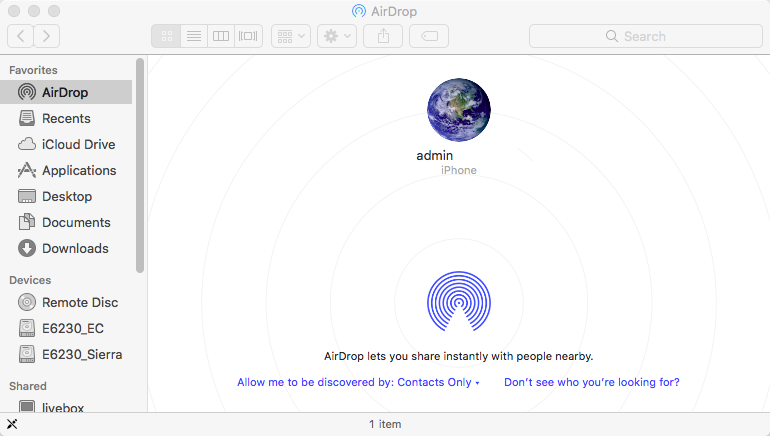This screenshot has width=770, height=436.
Task: Switch to Cover Flow view
Action: [x=248, y=36]
